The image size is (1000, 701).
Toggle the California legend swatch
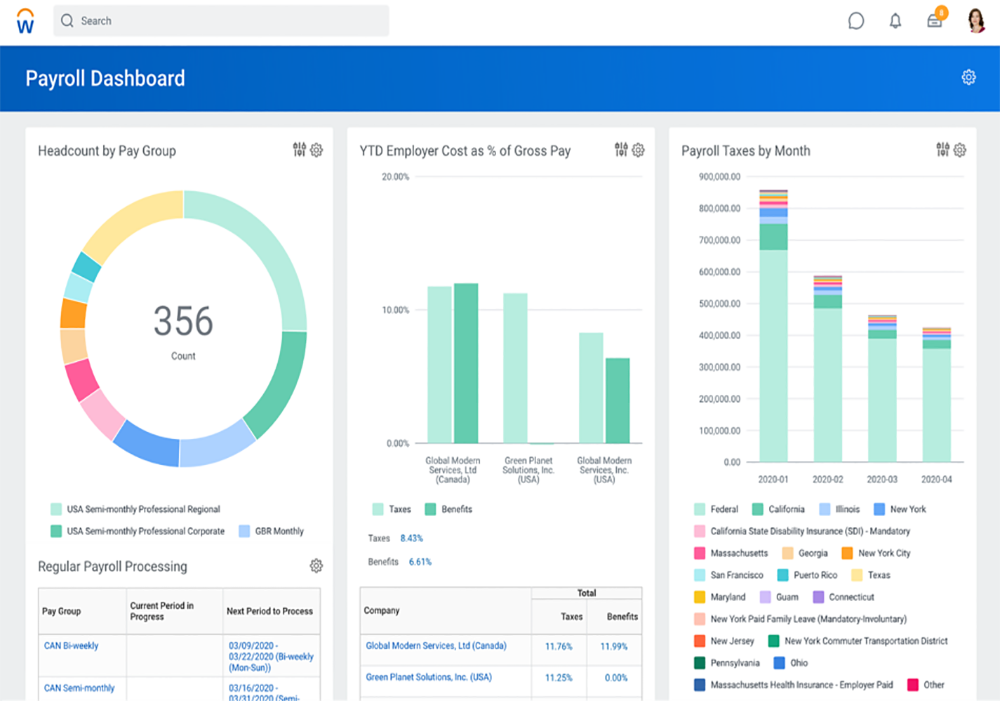758,509
